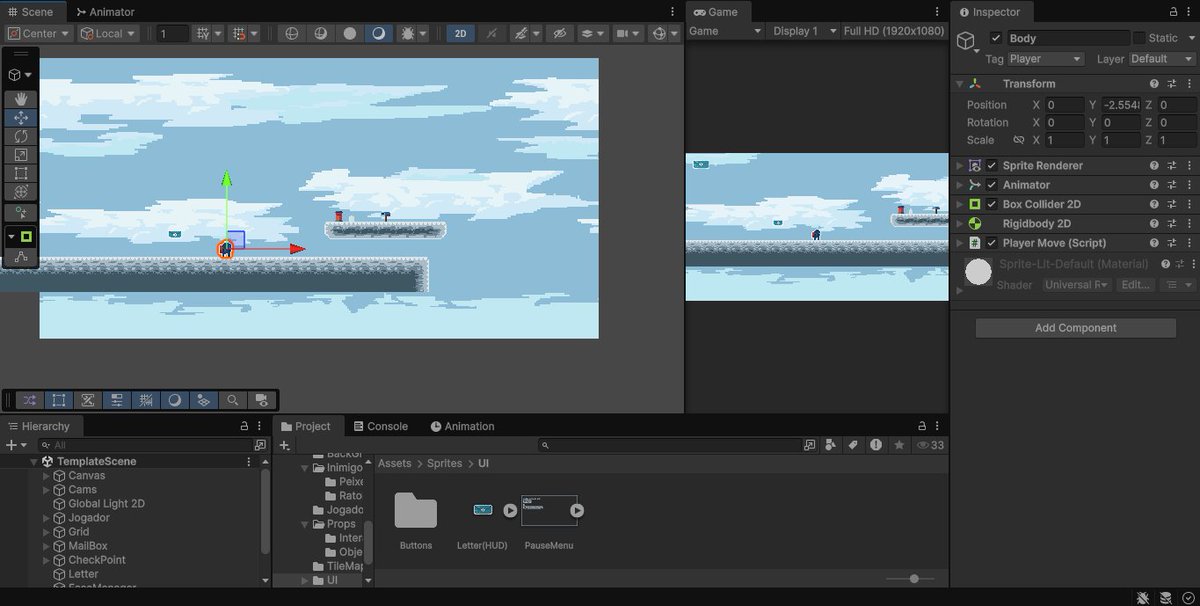The image size is (1200, 606).
Task: Open scene effects layers dropdown
Action: pyautogui.click(x=592, y=33)
